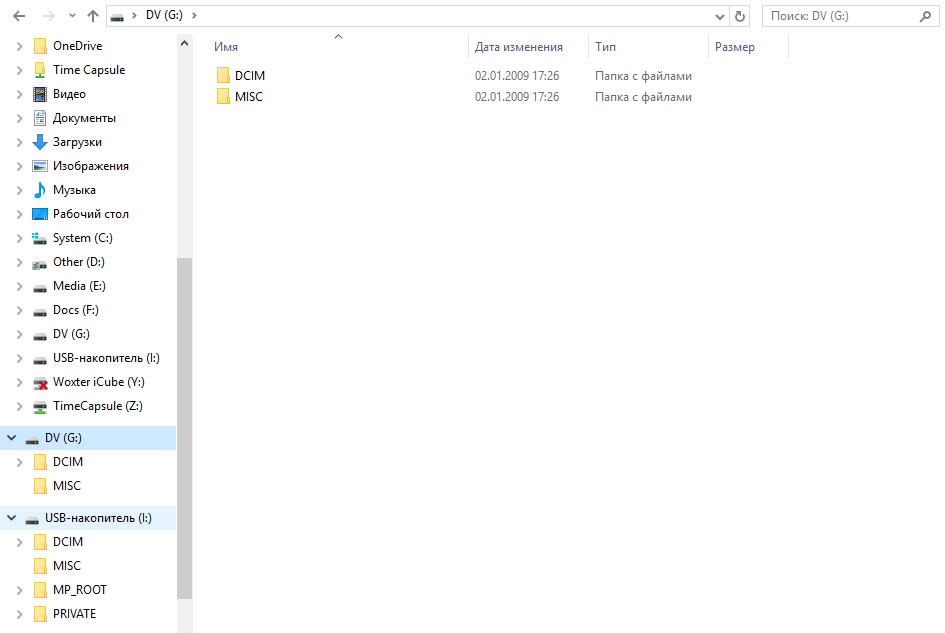The width and height of the screenshot is (945, 633).
Task: Expand MP_ROOT folder node
Action: pyautogui.click(x=19, y=590)
